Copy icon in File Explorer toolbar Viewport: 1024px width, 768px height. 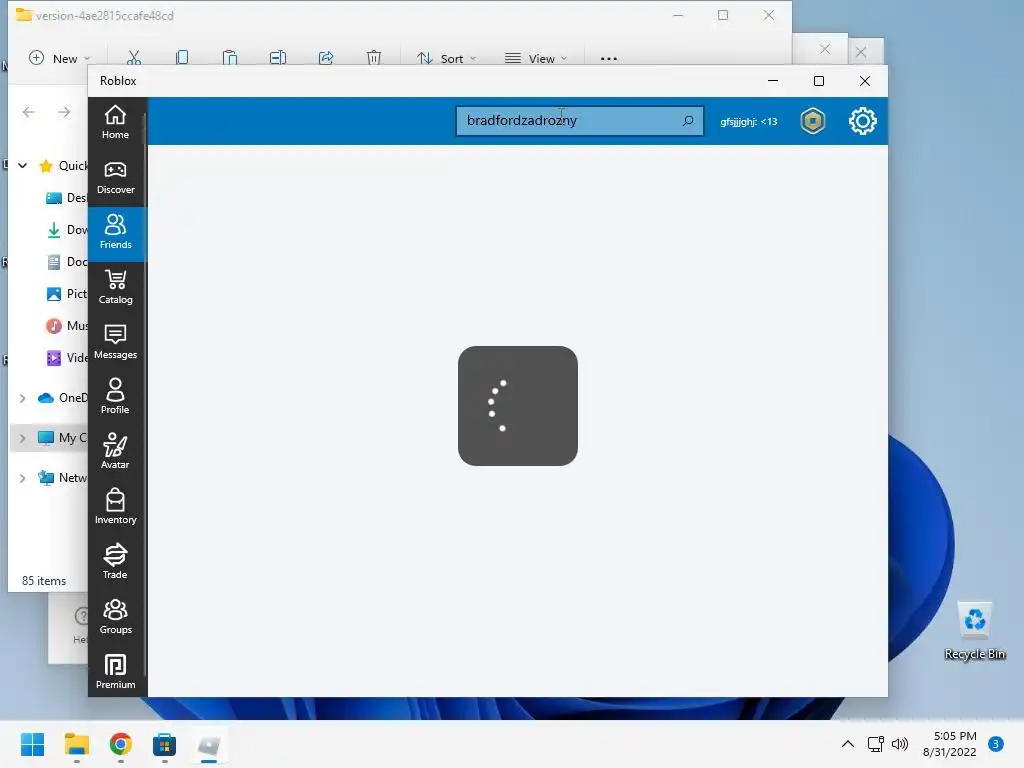[182, 58]
